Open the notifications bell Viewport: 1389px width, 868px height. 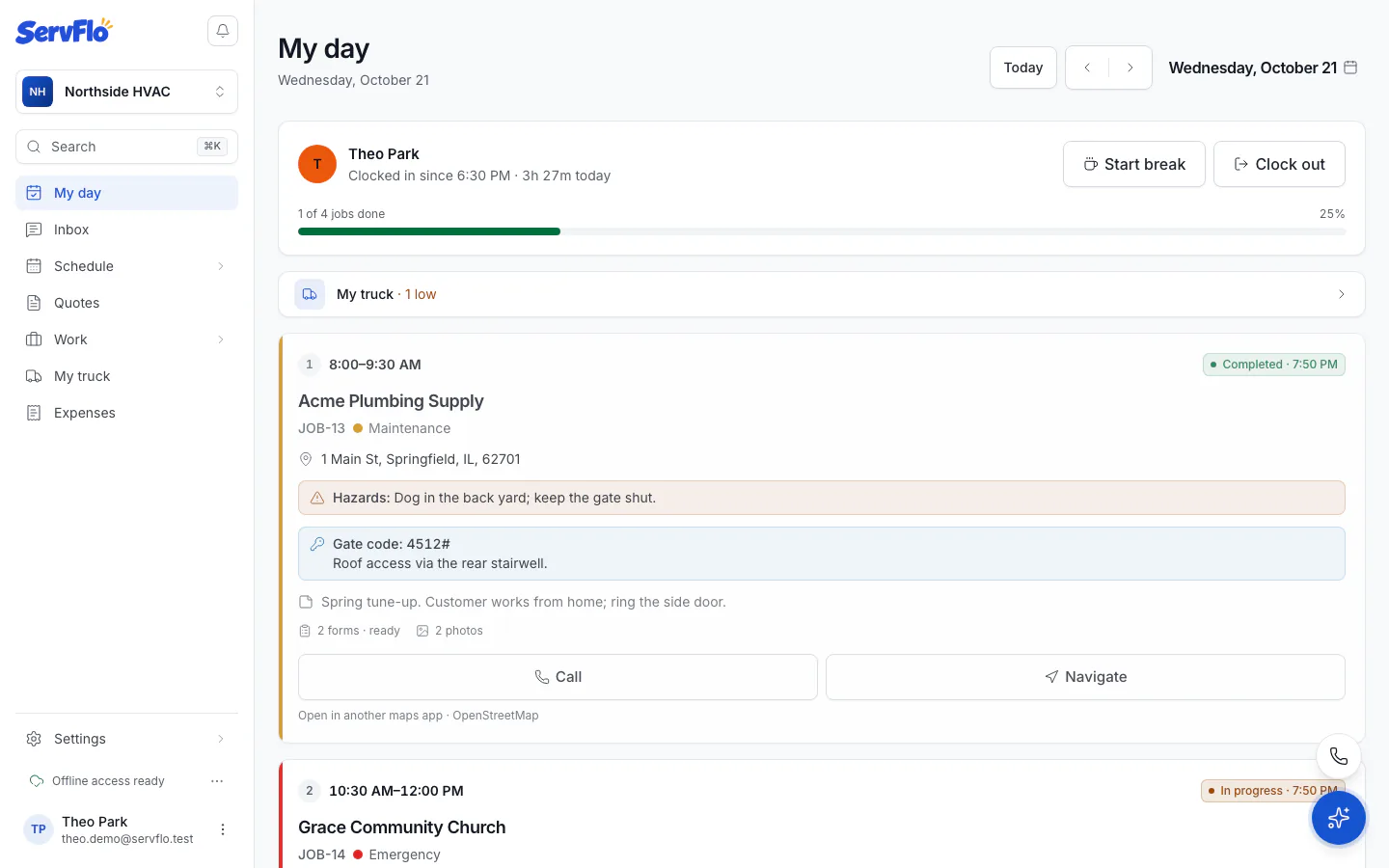coord(223,31)
